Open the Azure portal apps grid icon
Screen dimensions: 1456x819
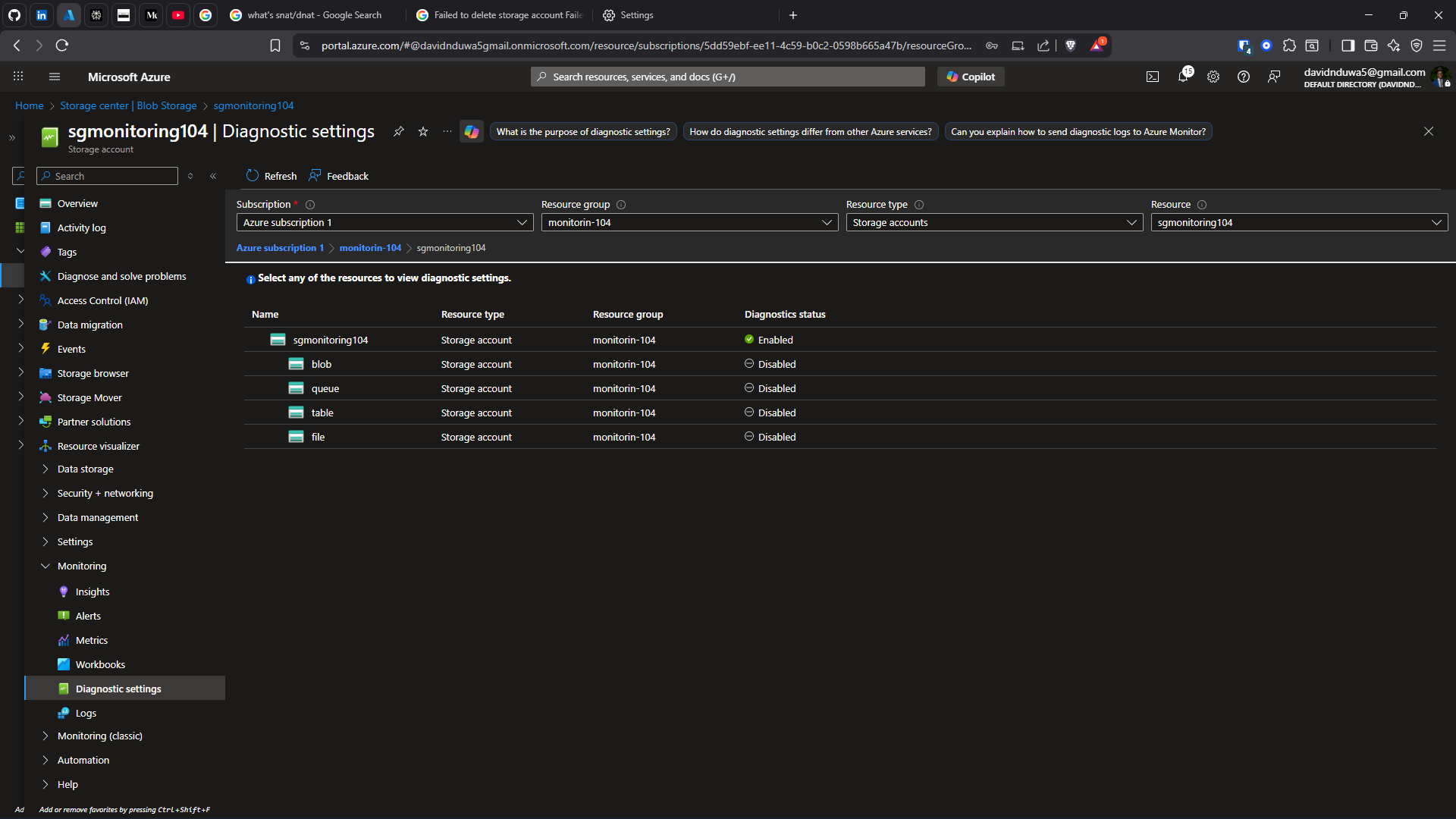tap(18, 77)
